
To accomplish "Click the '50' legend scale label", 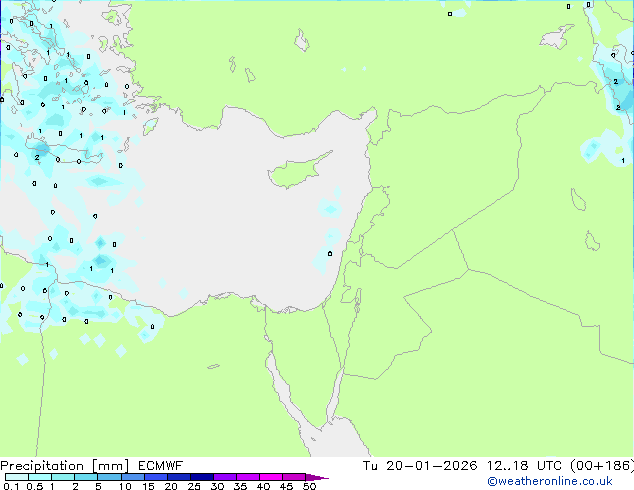I will click(x=309, y=486).
